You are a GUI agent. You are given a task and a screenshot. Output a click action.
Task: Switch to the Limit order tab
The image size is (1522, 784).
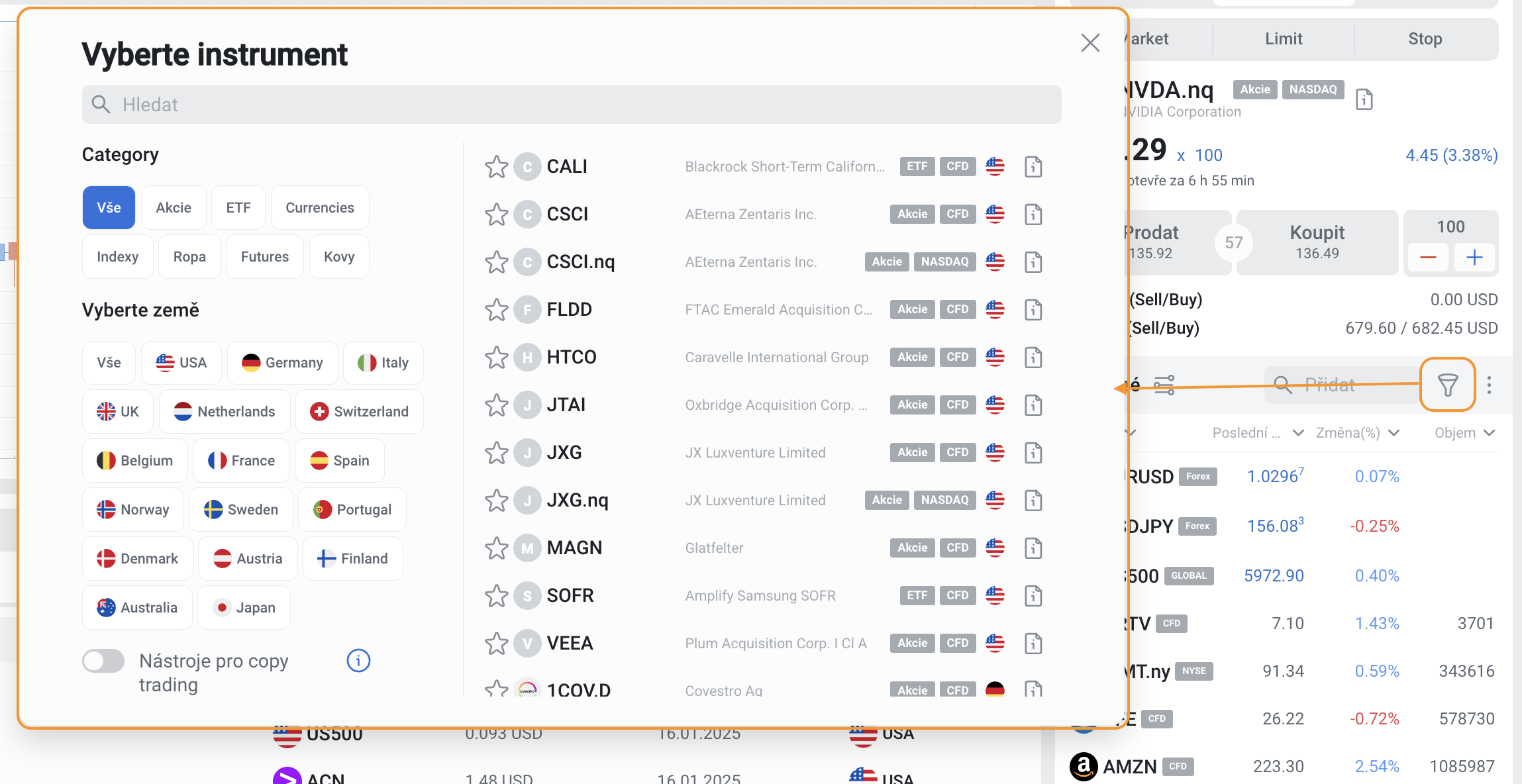[1283, 39]
